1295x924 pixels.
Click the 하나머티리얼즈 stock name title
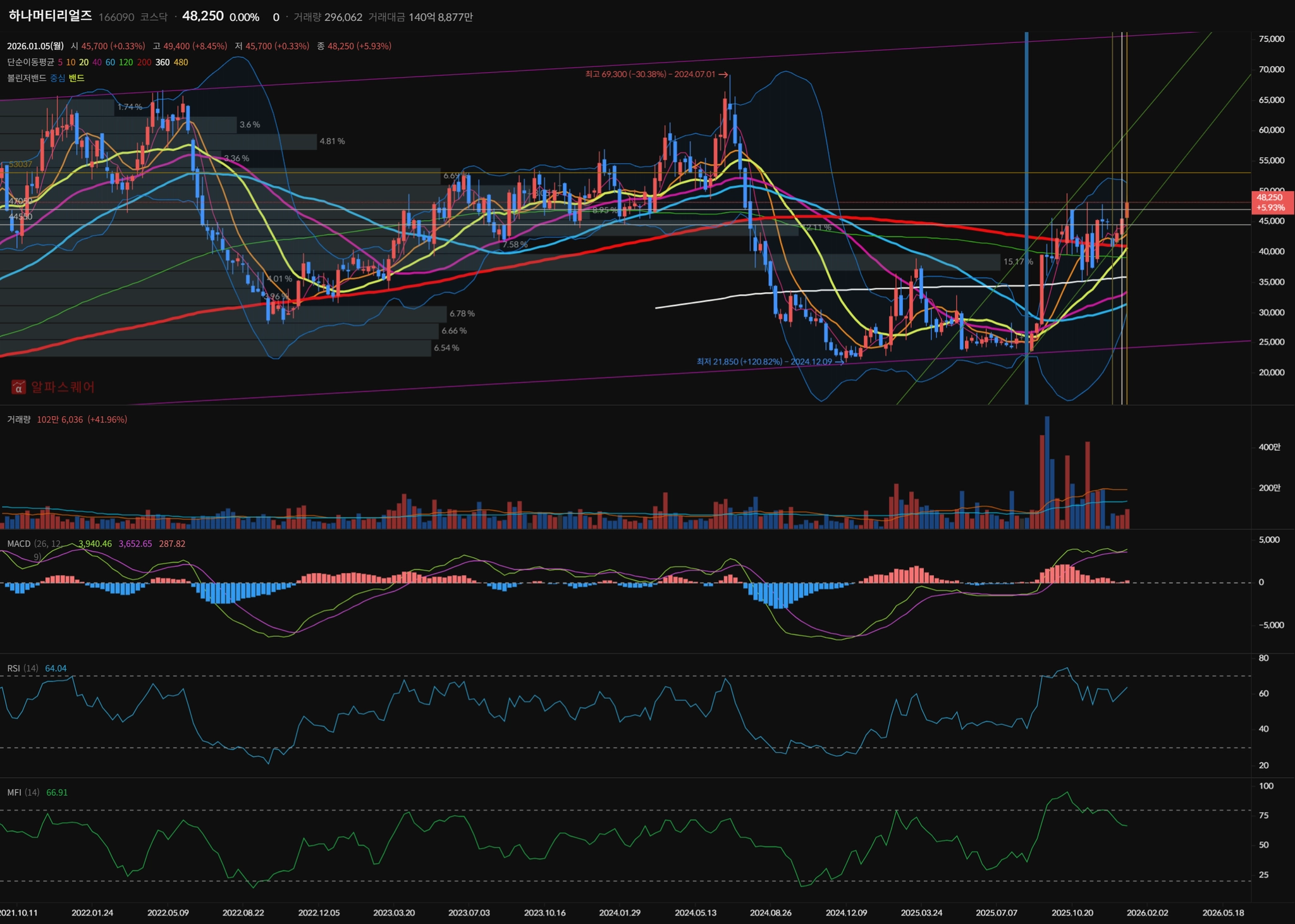(x=50, y=16)
